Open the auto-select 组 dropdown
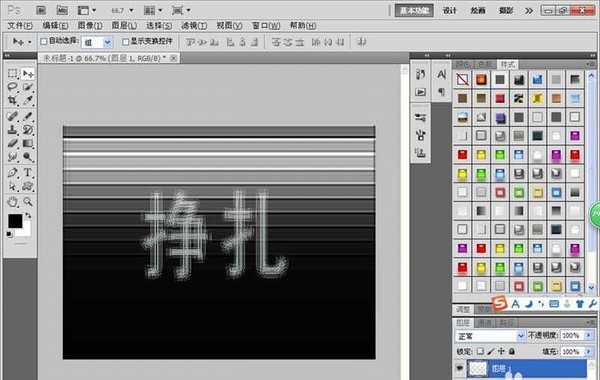 click(108, 42)
